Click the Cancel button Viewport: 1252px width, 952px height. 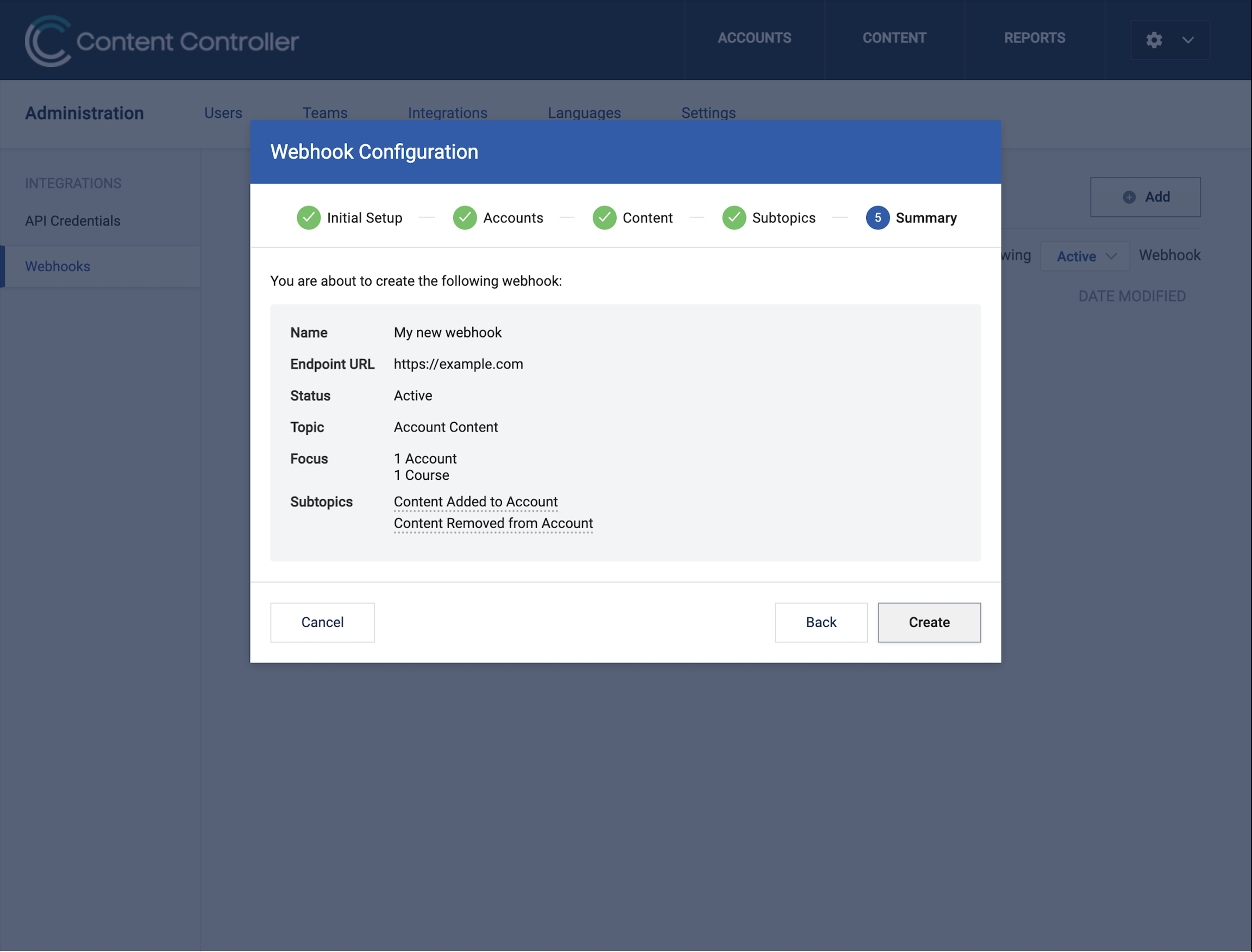click(x=322, y=622)
